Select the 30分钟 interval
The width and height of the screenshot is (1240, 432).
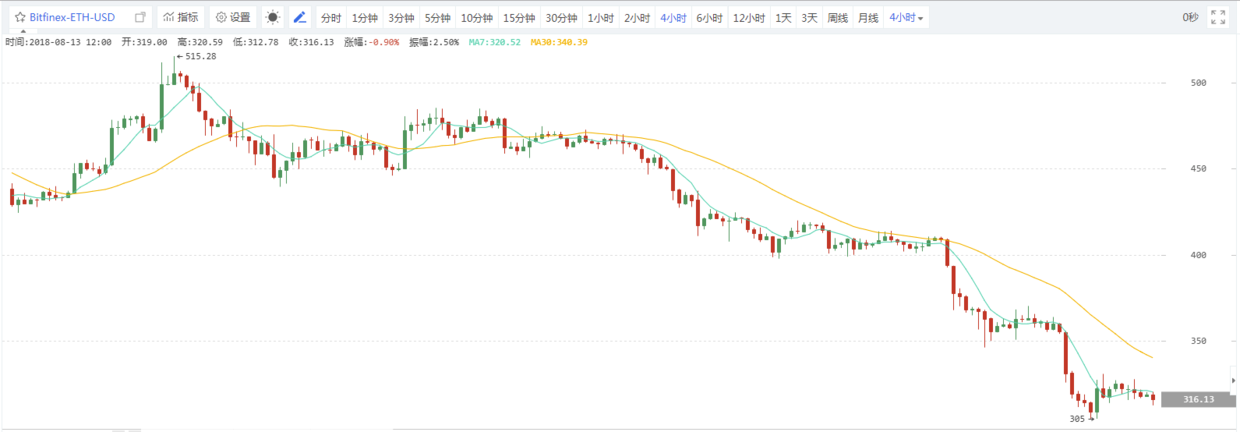click(561, 18)
